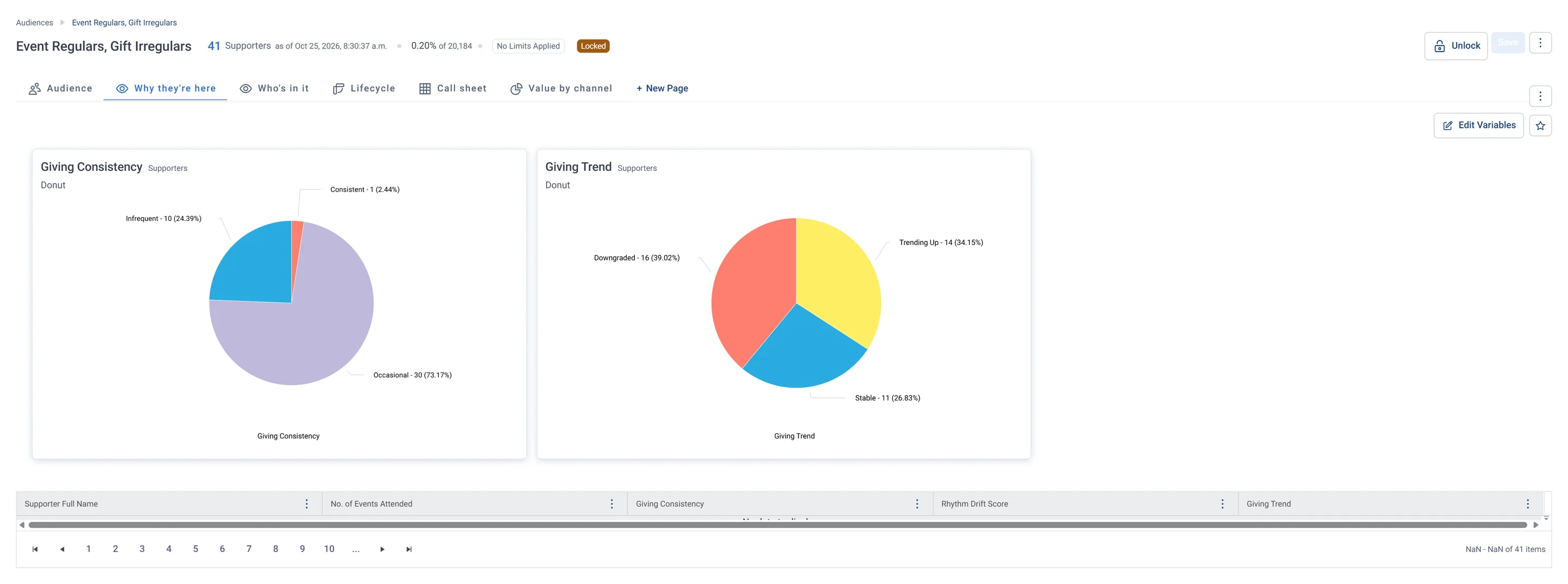Screen dimensions: 1568x584
Task: Open the kebab menu beside Save
Action: click(x=1540, y=42)
